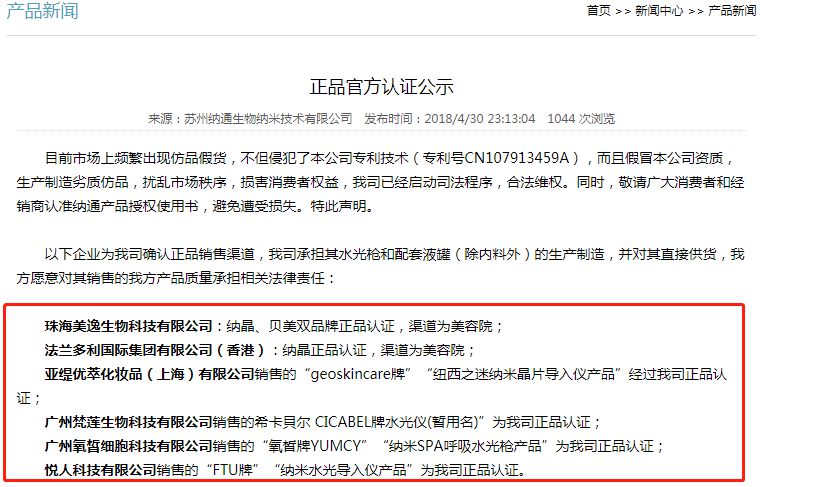Select company name 广州梵莲生物科技有限公司
This screenshot has height=487, width=840.
tap(129, 422)
